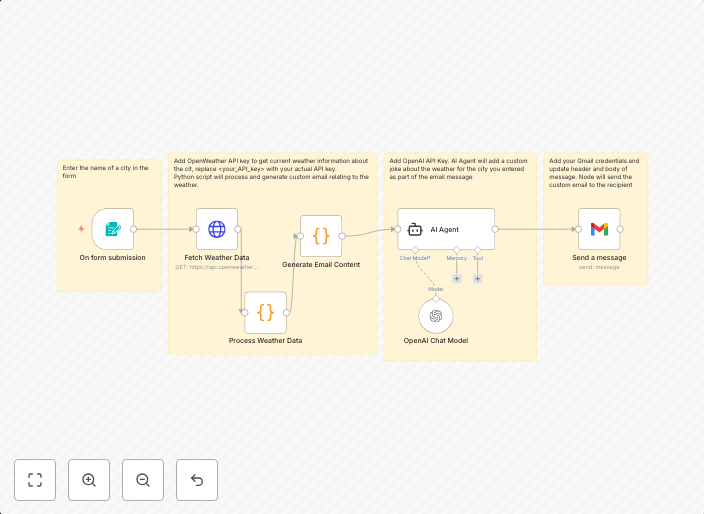Click the fit-to-view canvas button

[x=35, y=480]
